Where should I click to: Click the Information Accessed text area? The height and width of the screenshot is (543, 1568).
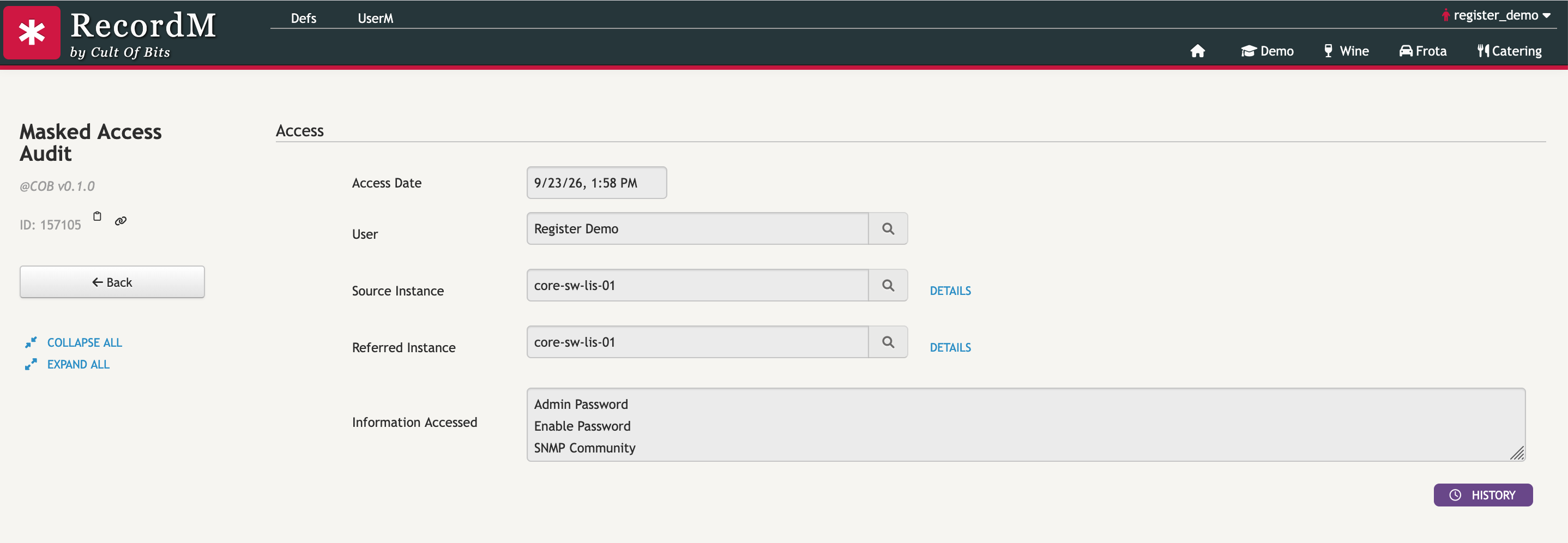pyautogui.click(x=1026, y=424)
